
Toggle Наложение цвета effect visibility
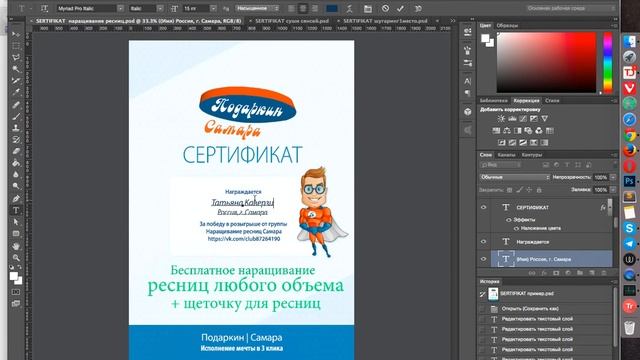click(x=516, y=228)
